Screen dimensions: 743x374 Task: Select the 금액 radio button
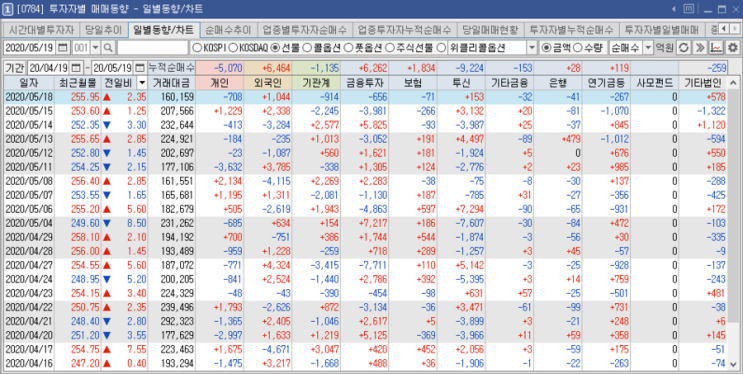[546, 47]
